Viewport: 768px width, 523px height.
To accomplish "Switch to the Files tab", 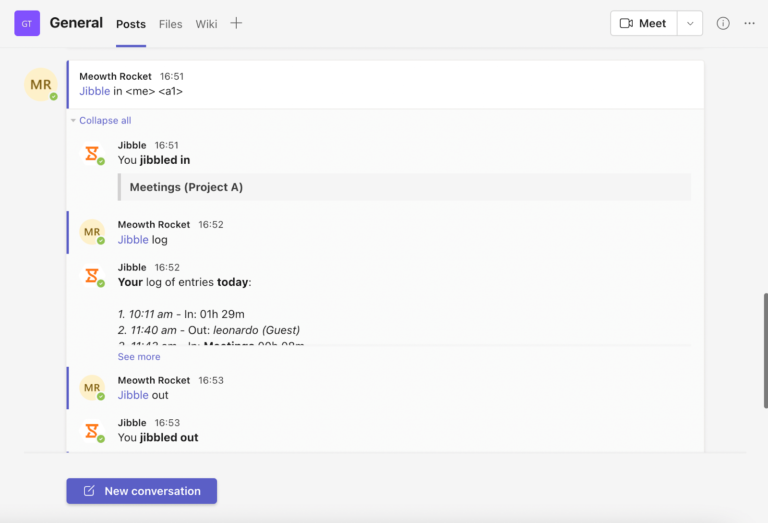I will point(170,24).
